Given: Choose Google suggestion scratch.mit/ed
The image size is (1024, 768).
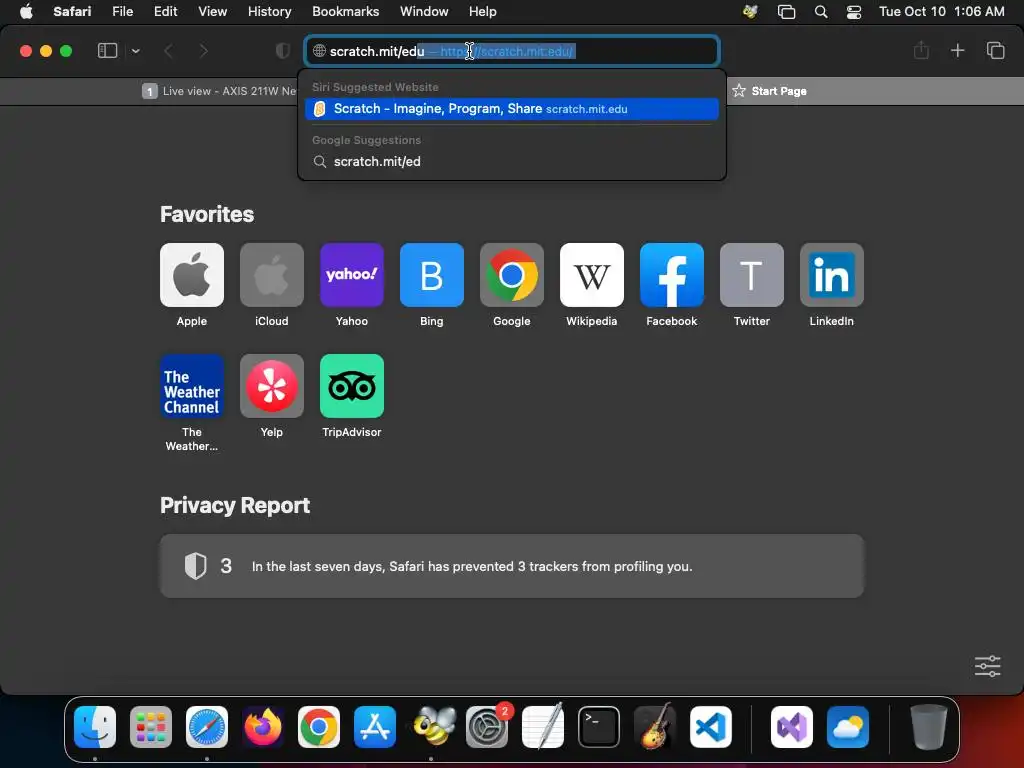Looking at the screenshot, I should pyautogui.click(x=512, y=161).
